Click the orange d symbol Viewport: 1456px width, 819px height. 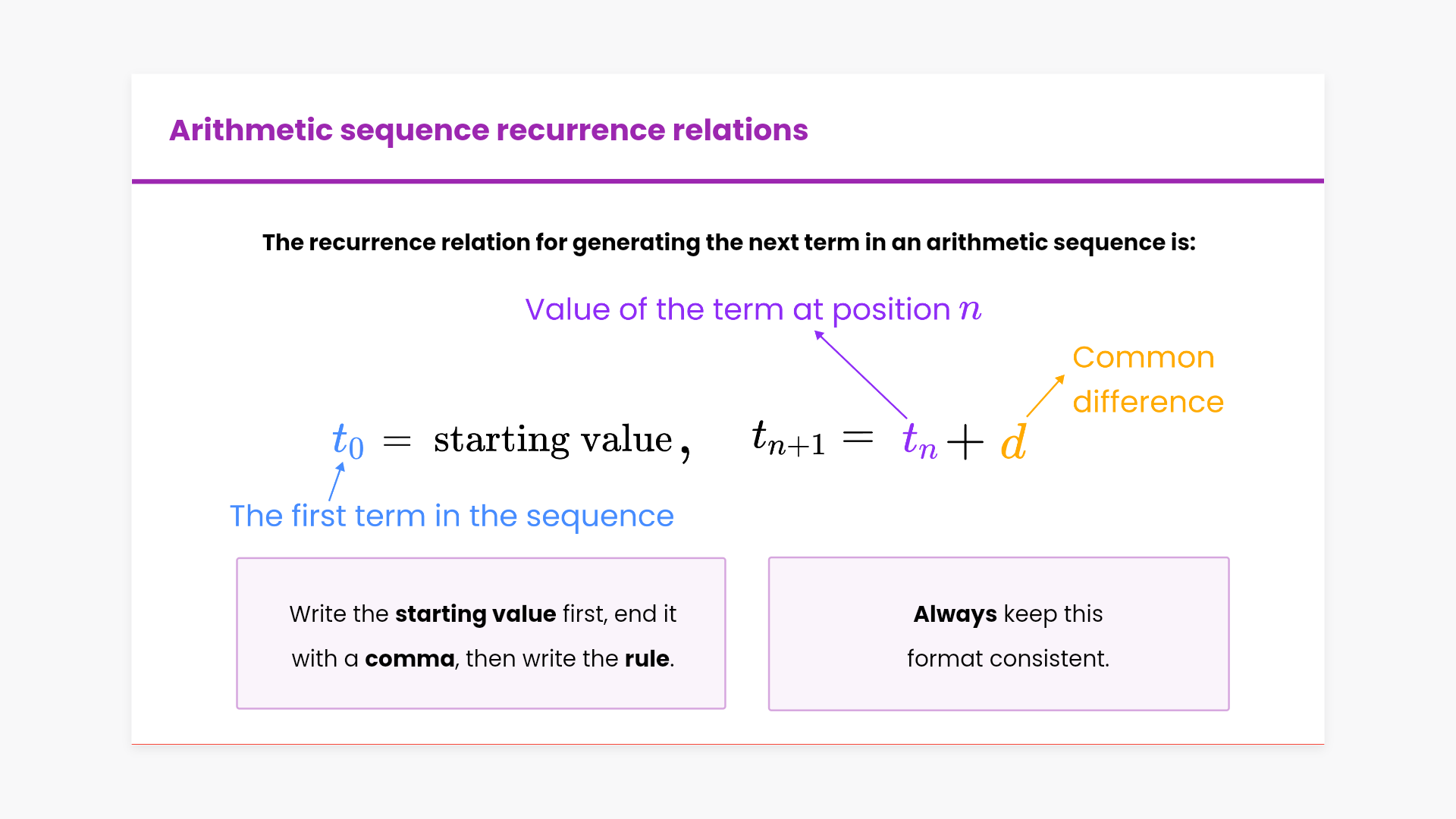(1013, 442)
